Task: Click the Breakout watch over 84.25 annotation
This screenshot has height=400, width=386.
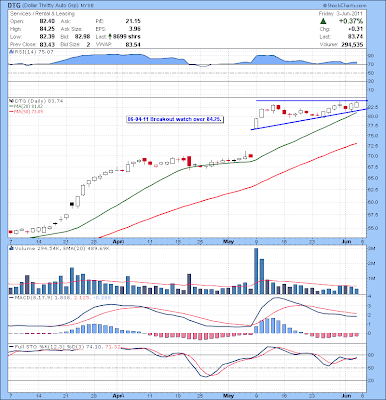Action: (x=174, y=119)
